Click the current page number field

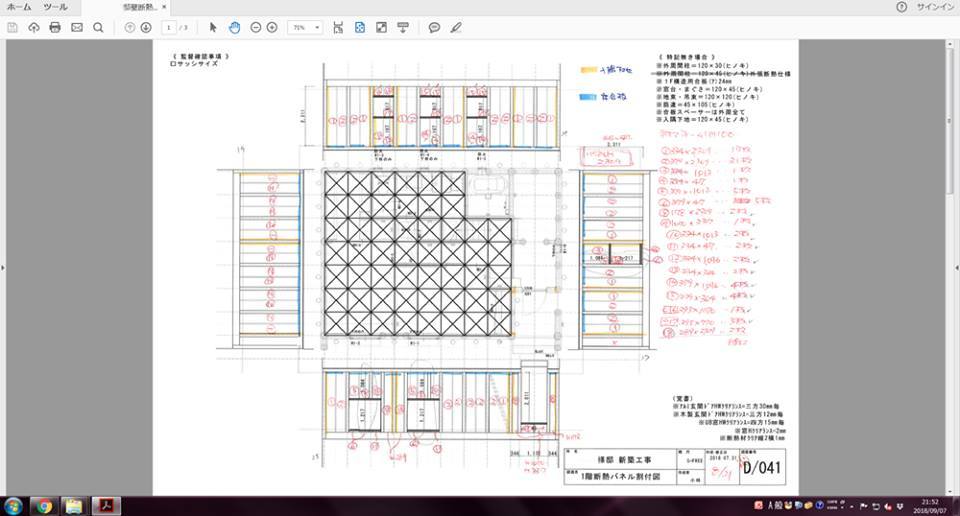pos(169,28)
